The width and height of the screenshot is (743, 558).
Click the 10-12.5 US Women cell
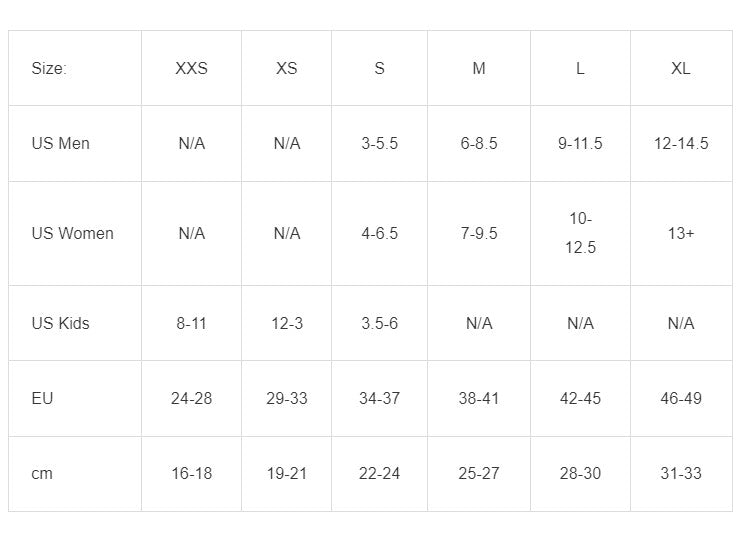pyautogui.click(x=580, y=233)
